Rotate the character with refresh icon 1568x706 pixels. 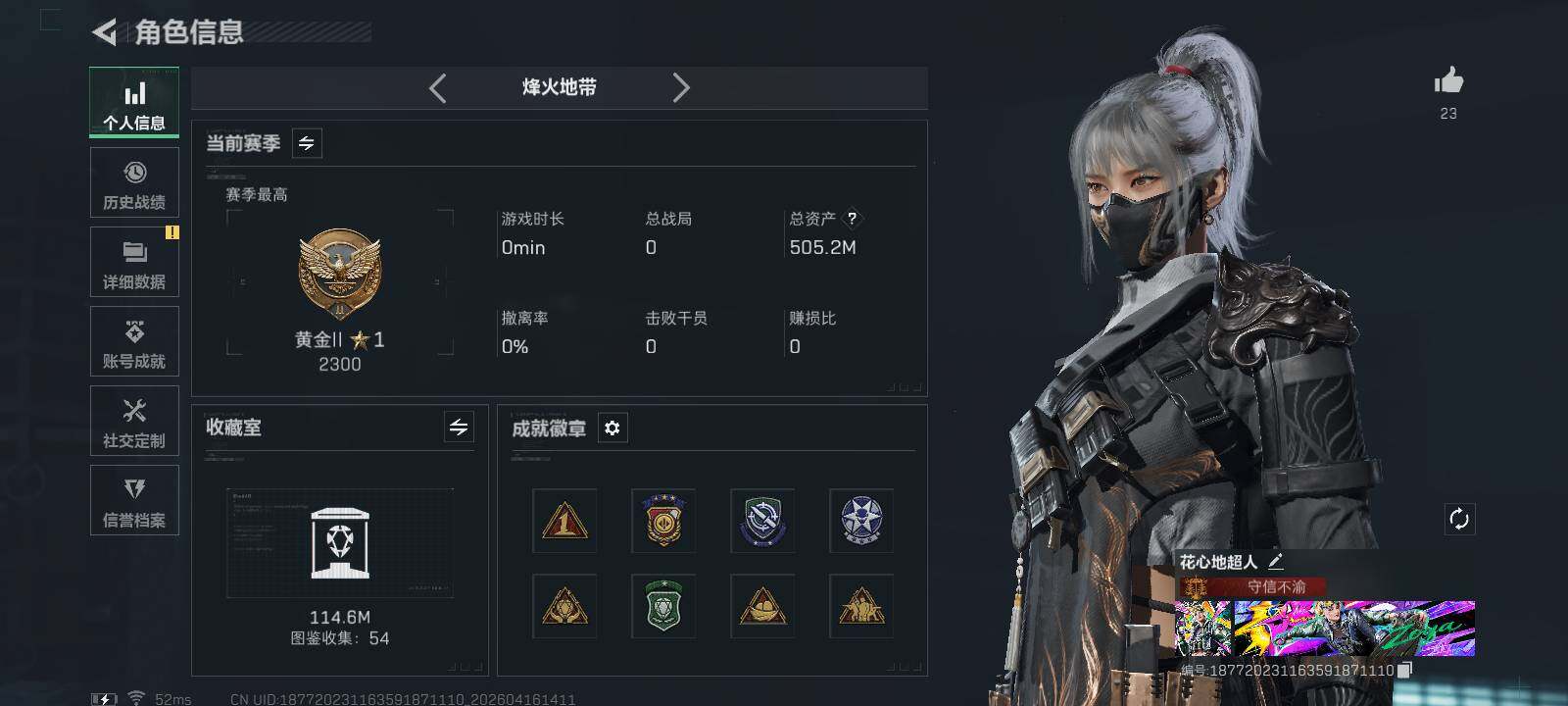(x=1459, y=519)
